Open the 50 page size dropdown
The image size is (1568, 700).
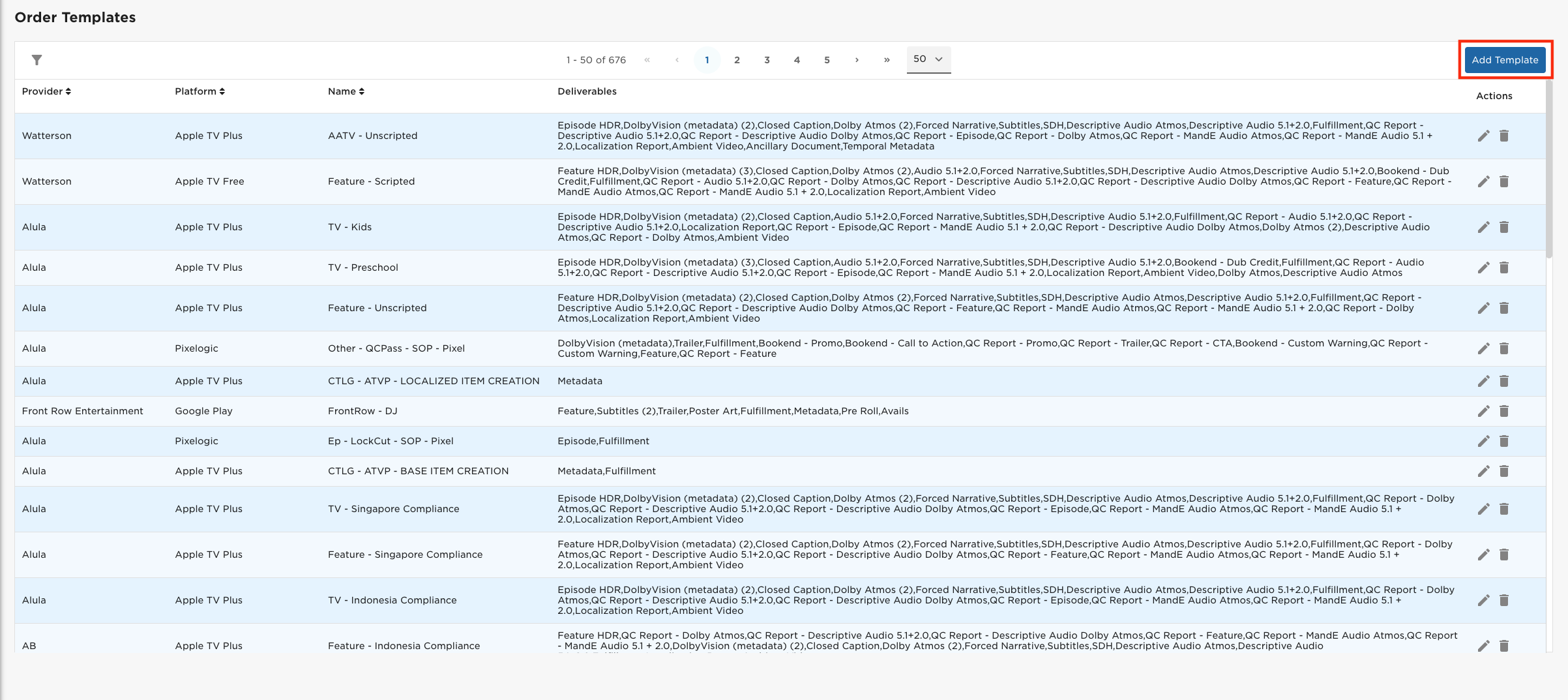[928, 59]
